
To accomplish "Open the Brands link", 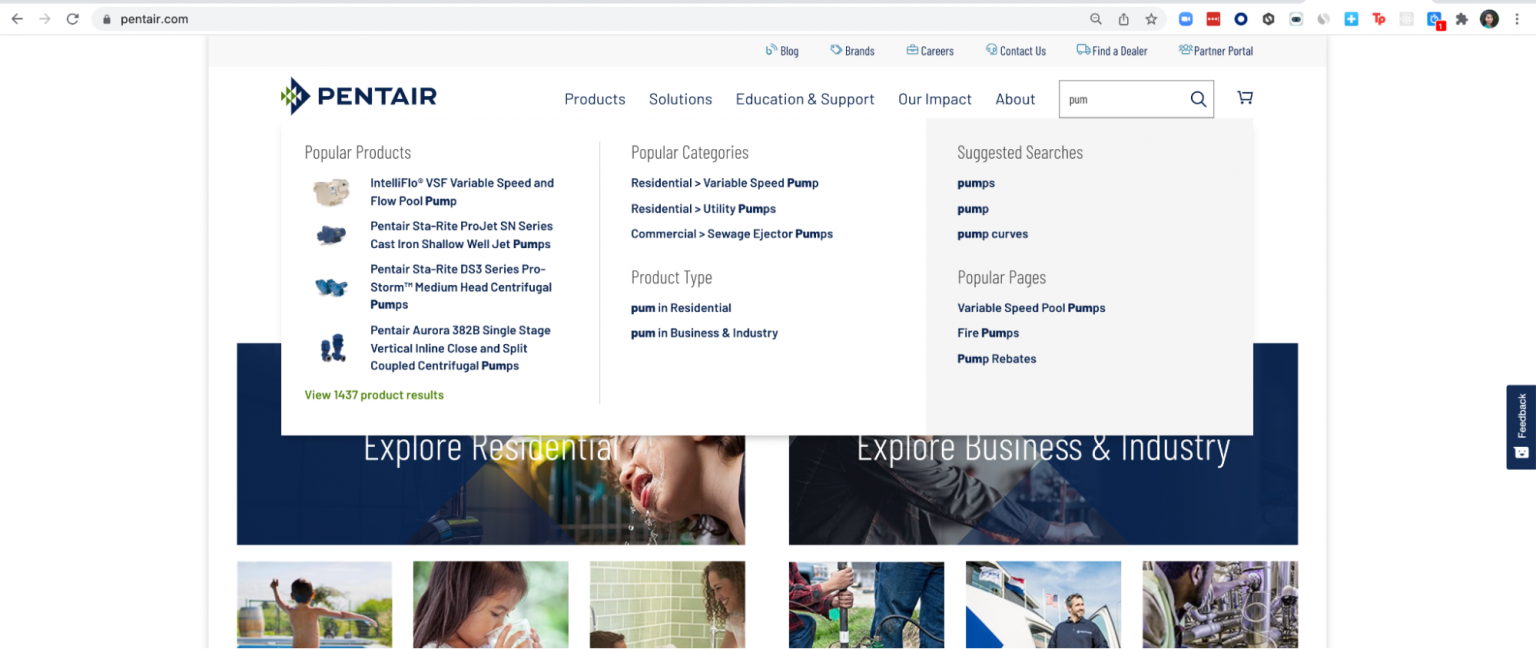I will point(852,51).
